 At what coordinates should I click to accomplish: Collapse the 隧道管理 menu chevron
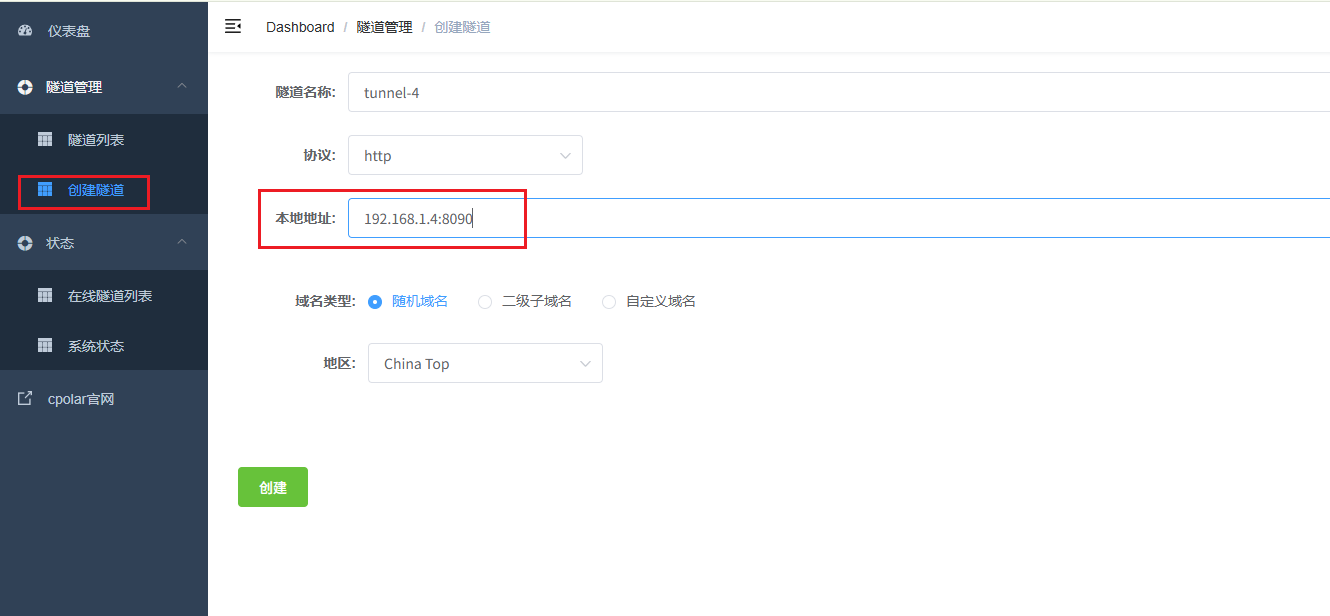[x=182, y=86]
